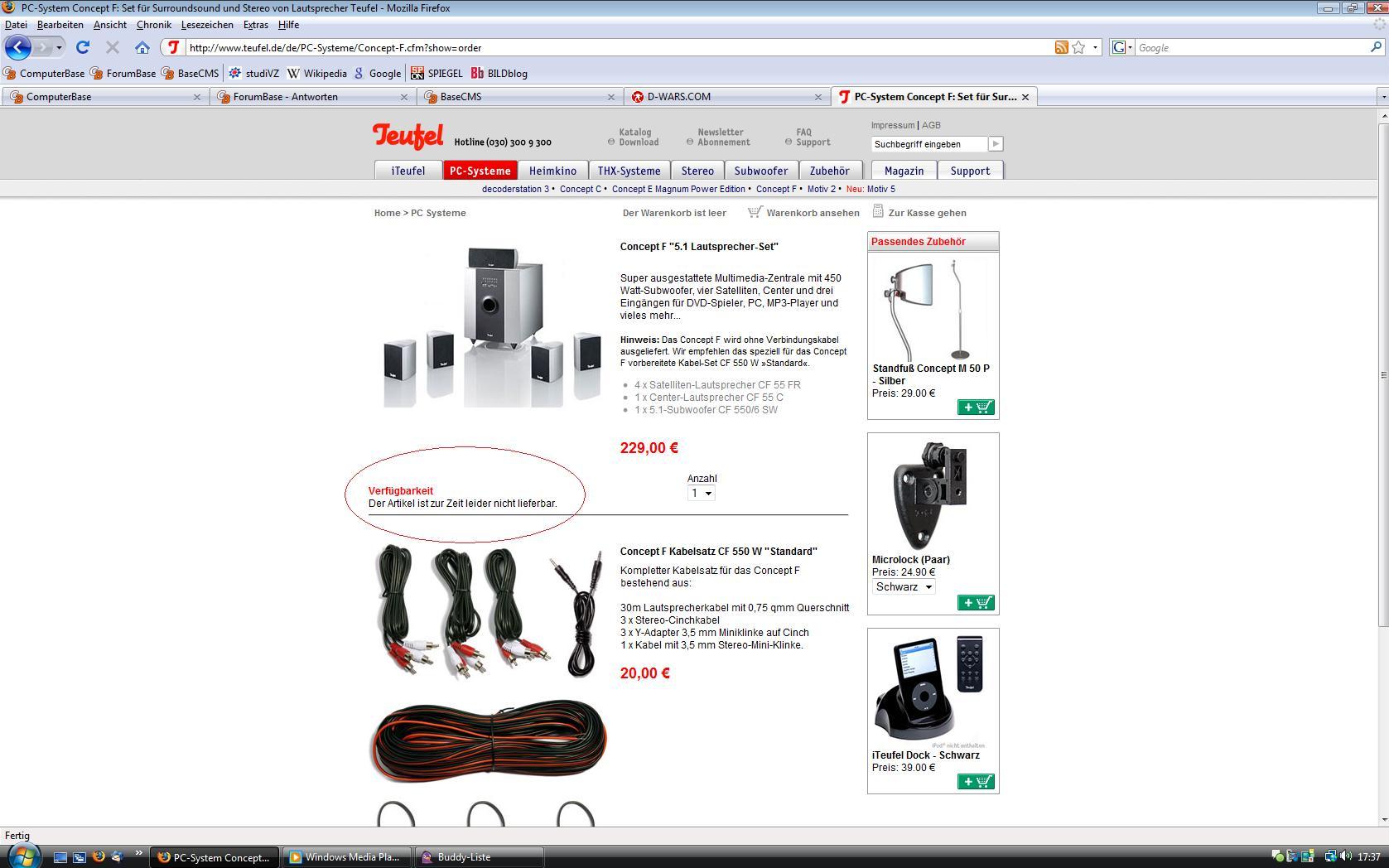
Task: Click Show Desktop quick launch icon
Action: click(60, 857)
